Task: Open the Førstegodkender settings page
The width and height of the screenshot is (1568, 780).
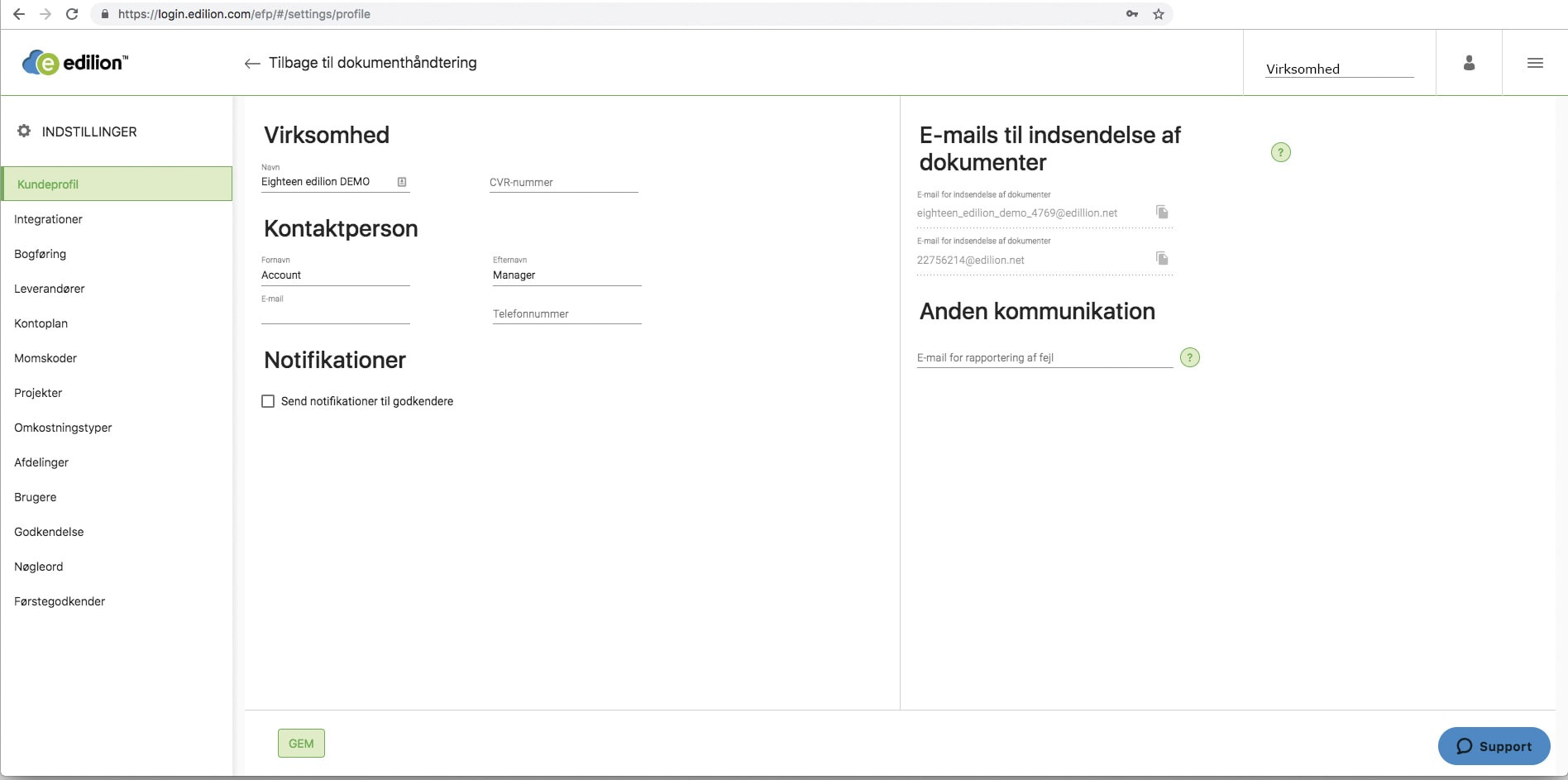Action: (59, 601)
